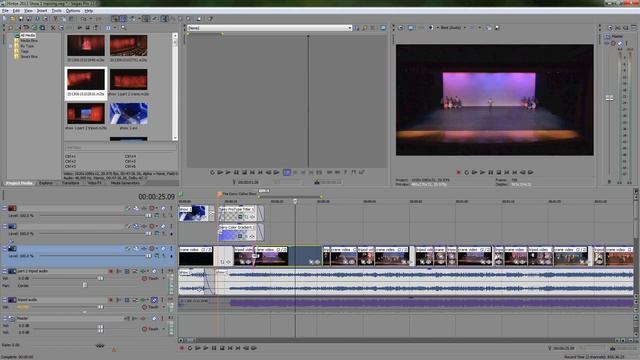Click the Undo arrow icon in toolbar

pos(84,18)
